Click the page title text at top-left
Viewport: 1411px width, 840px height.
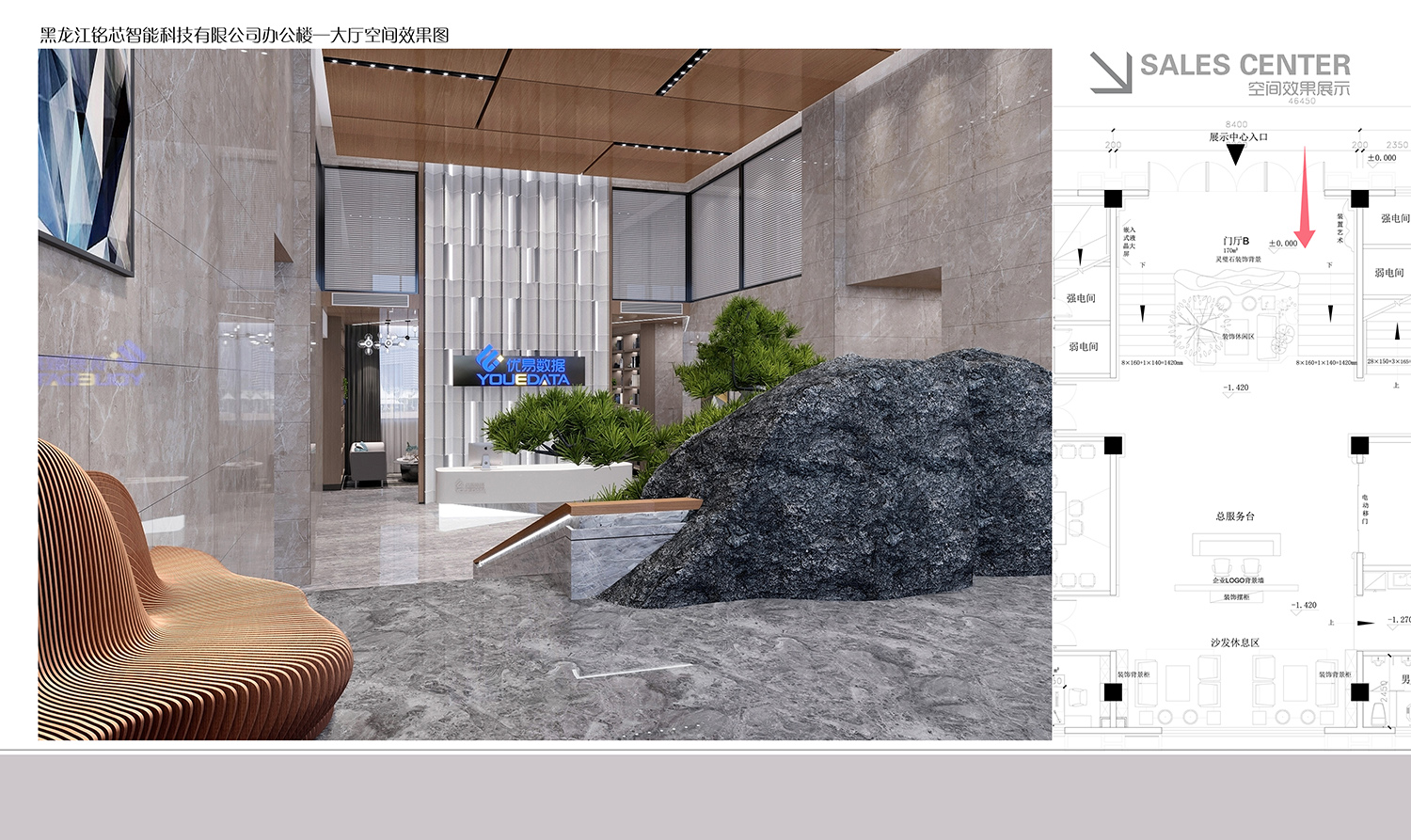tap(244, 36)
